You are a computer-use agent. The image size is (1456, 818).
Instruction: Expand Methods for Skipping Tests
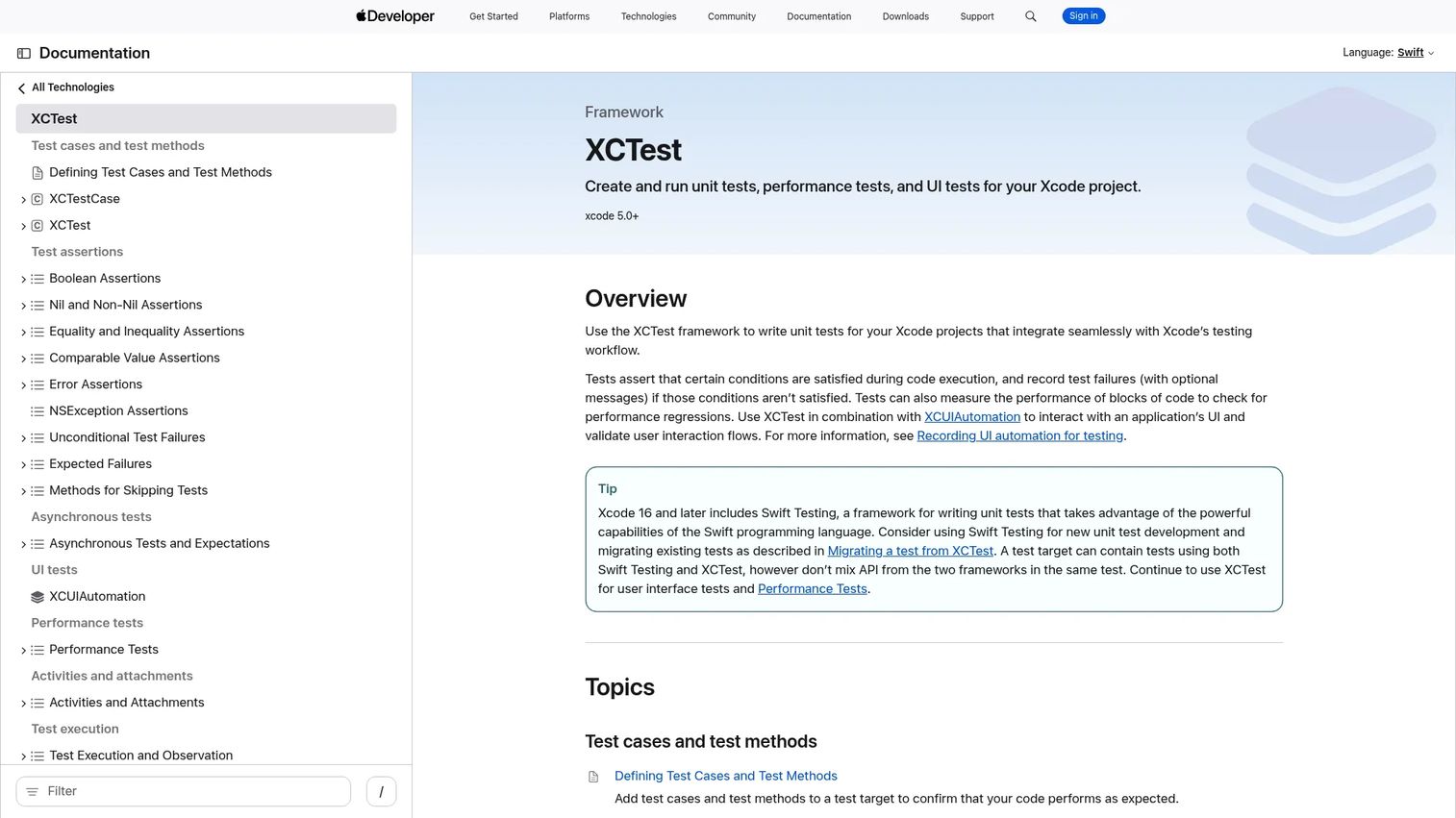23,491
